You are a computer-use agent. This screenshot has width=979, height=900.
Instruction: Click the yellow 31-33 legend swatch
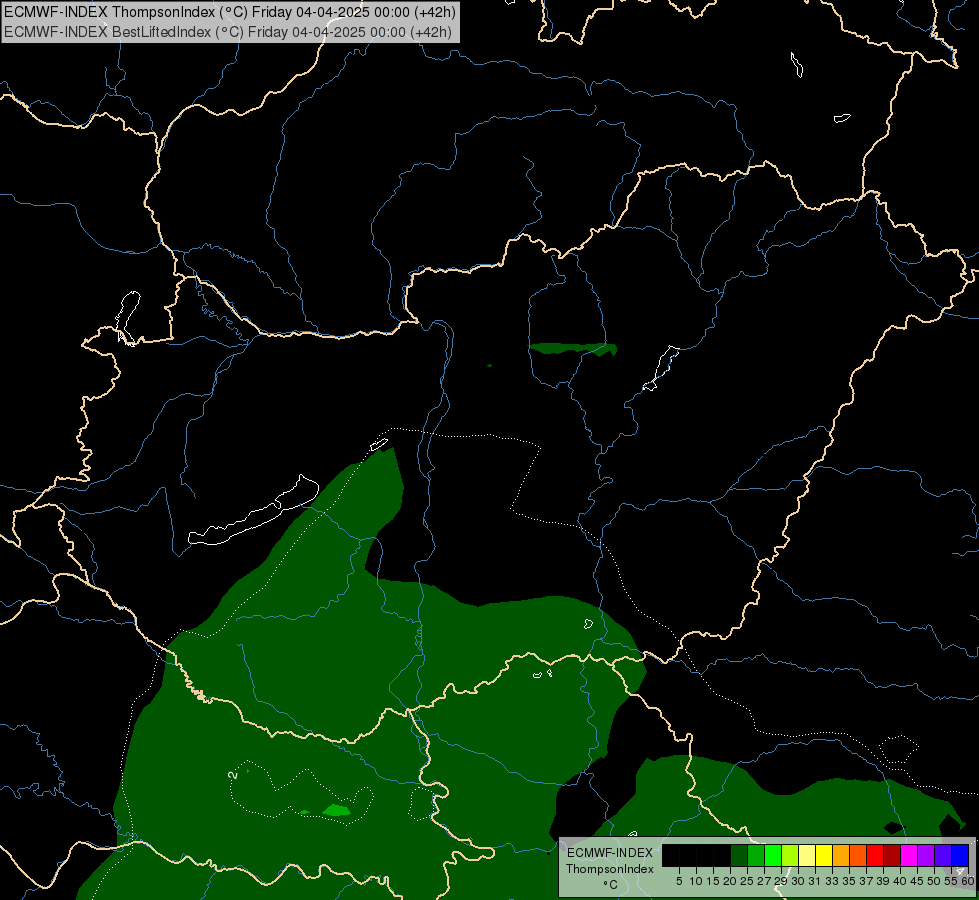[824, 855]
